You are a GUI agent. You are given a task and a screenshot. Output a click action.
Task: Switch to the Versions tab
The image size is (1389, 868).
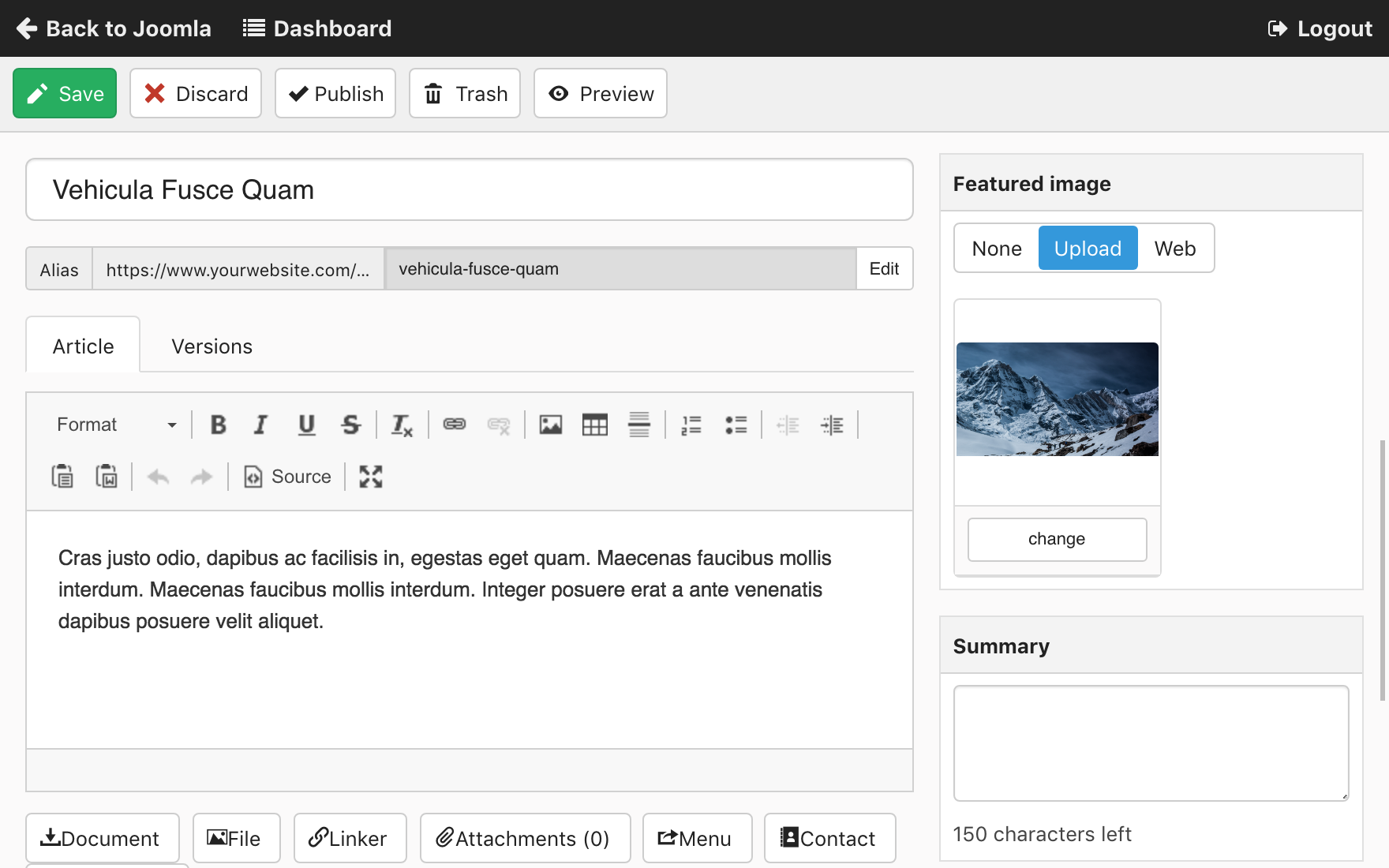212,346
